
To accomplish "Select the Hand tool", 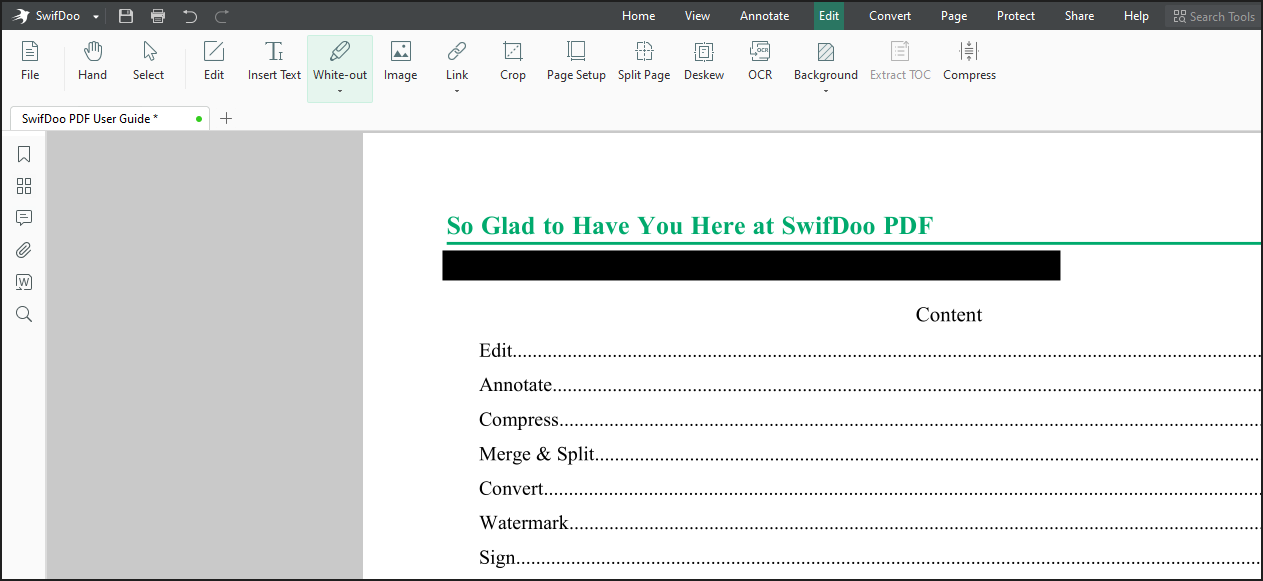I will (x=92, y=61).
